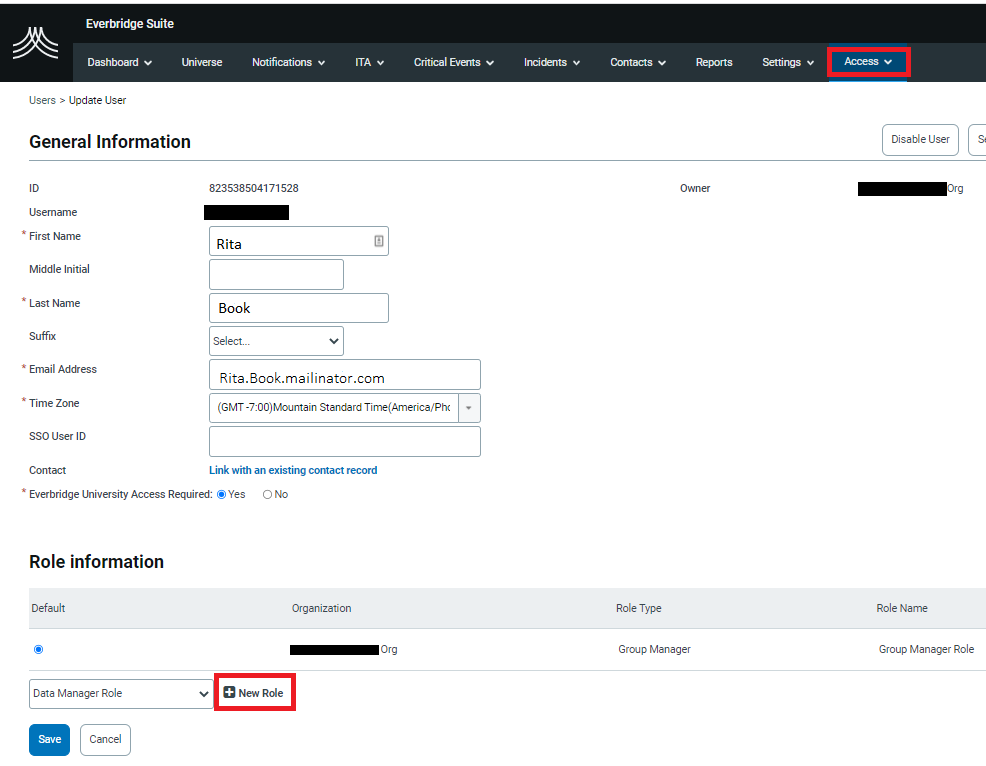Switch to the Reports tab
The height and width of the screenshot is (766, 986).
pyautogui.click(x=714, y=62)
